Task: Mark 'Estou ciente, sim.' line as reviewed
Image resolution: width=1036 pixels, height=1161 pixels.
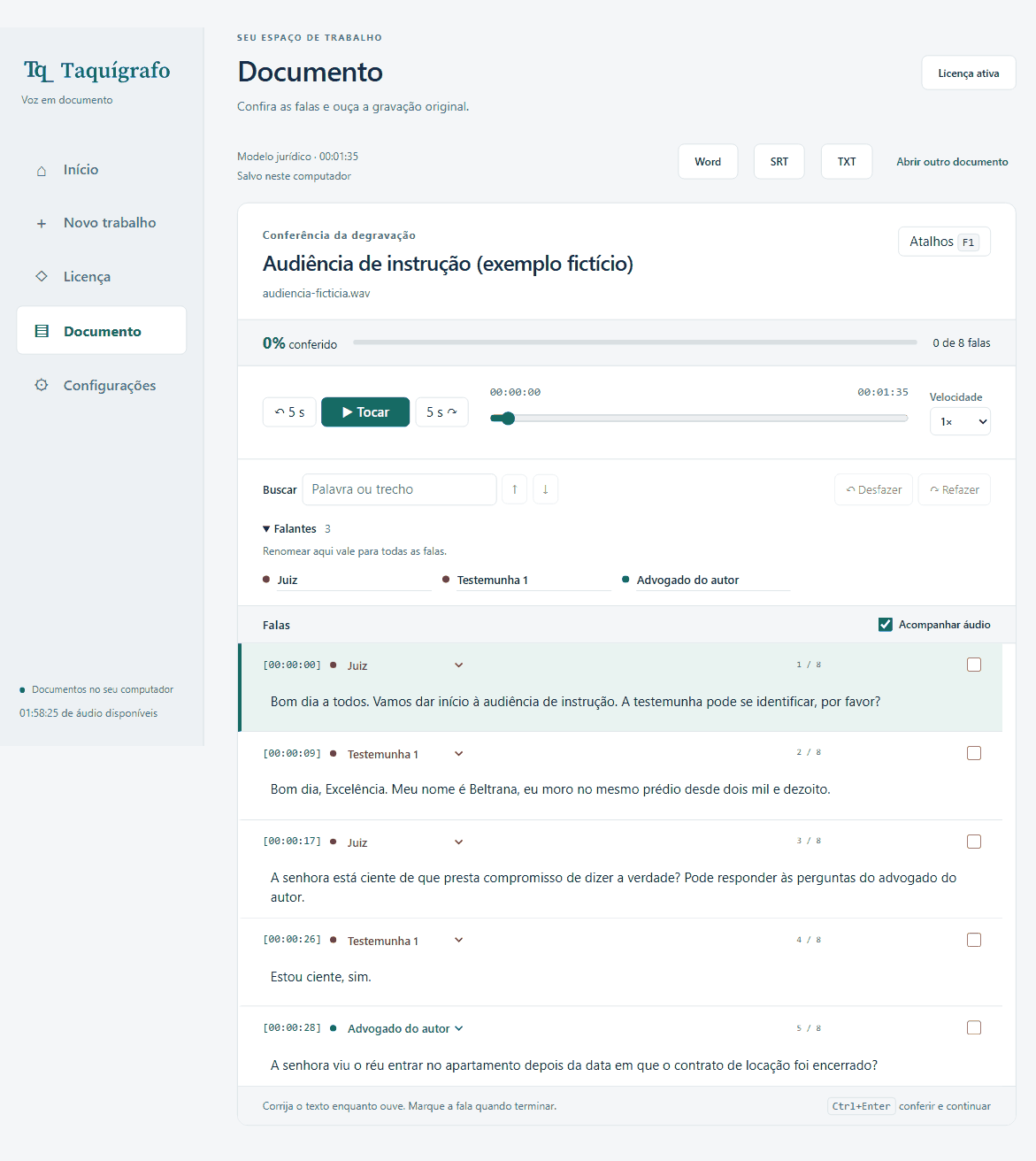Action: (x=974, y=940)
